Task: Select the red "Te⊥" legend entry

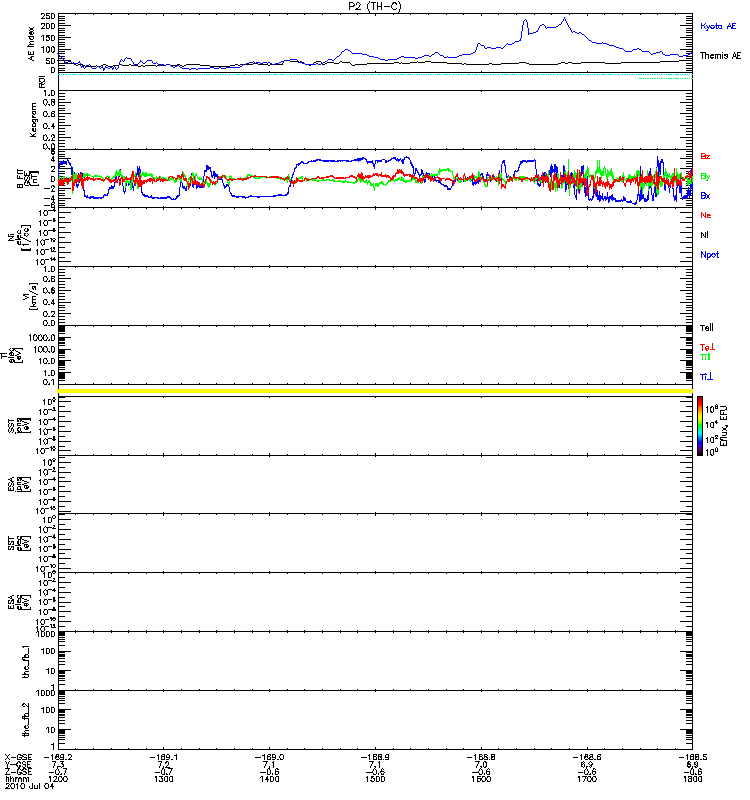Action: [x=707, y=347]
